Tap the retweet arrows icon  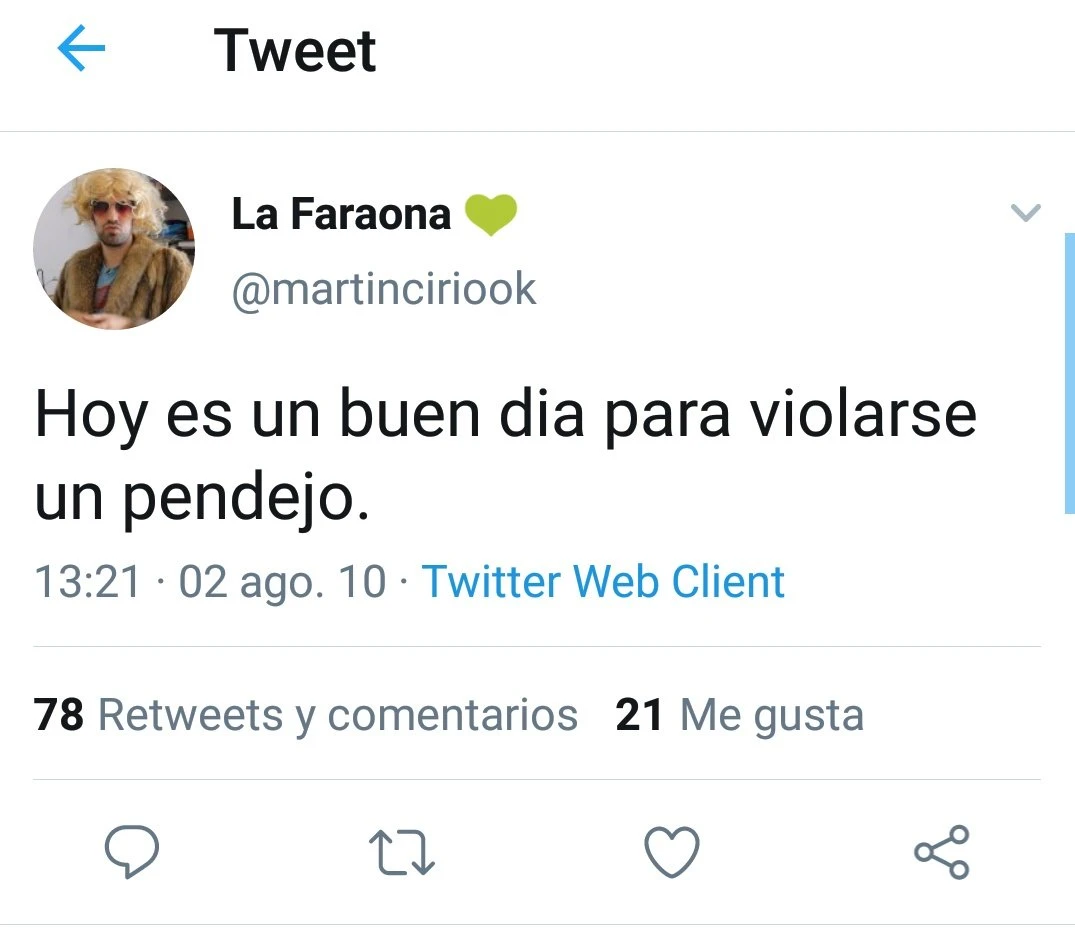pyautogui.click(x=402, y=853)
